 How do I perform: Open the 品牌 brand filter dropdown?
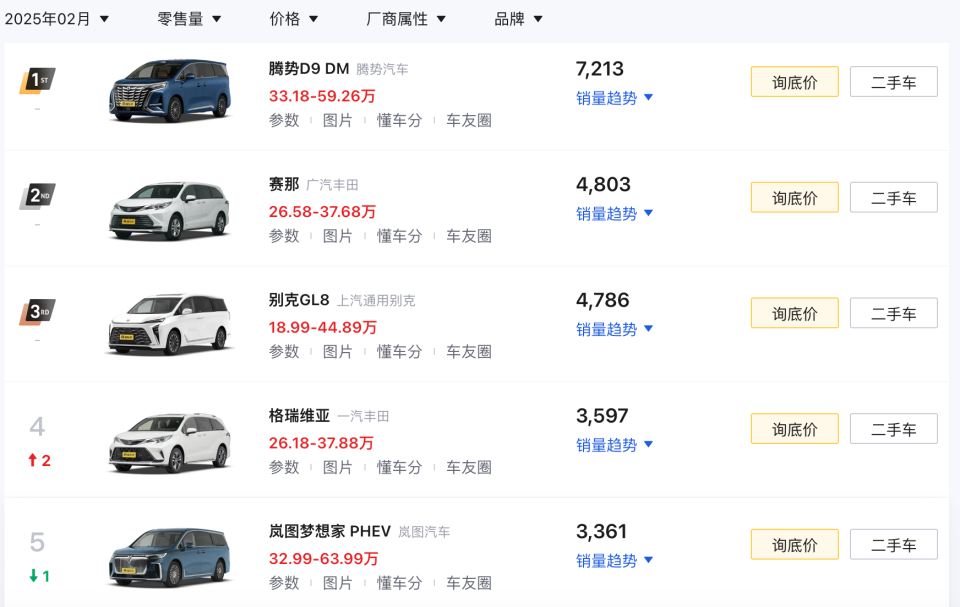click(x=517, y=18)
